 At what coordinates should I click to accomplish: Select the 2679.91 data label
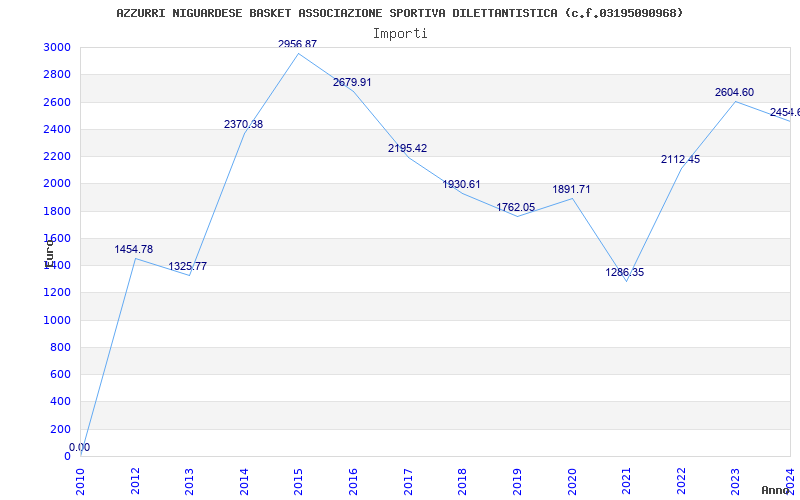[x=352, y=82]
